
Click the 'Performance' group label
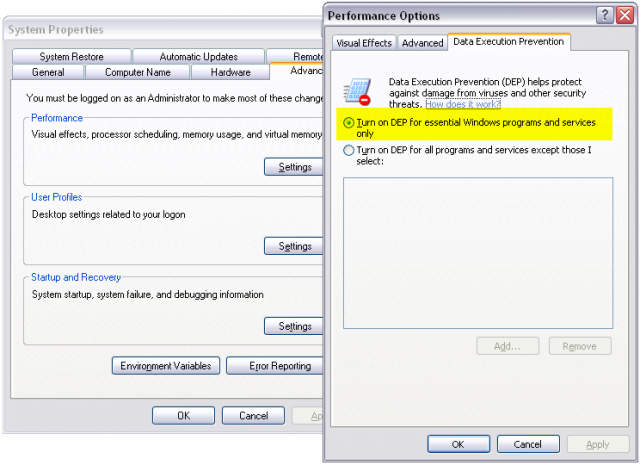pyautogui.click(x=57, y=118)
